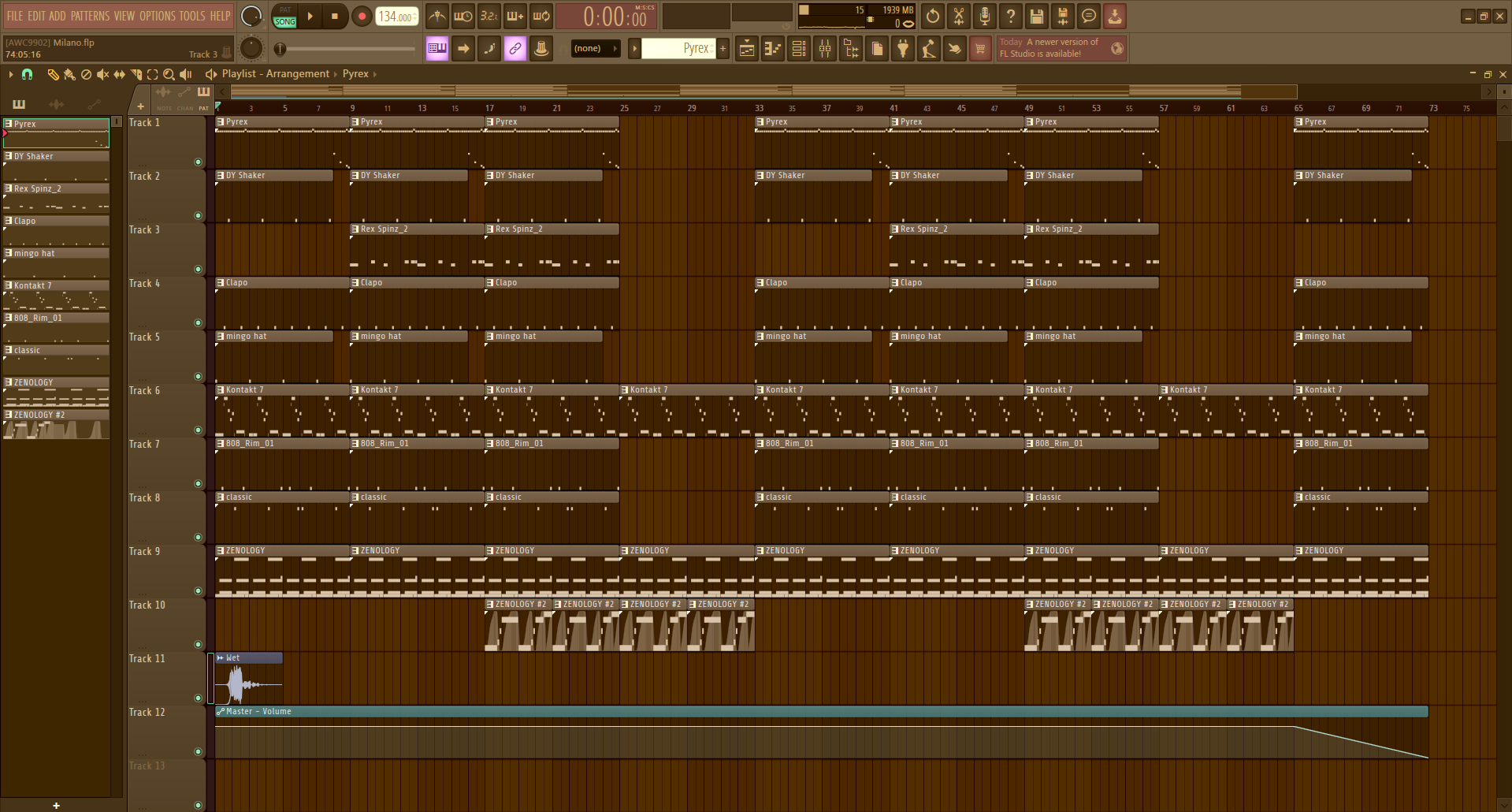This screenshot has height=812, width=1512.
Task: Click the plus button next to Pyrex pattern
Action: pyautogui.click(x=723, y=48)
